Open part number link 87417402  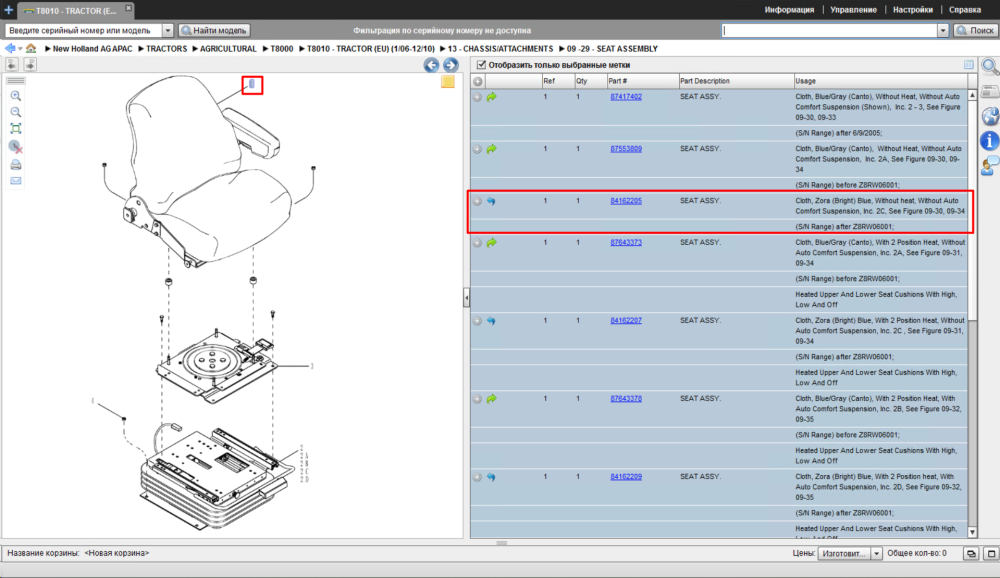pos(626,97)
